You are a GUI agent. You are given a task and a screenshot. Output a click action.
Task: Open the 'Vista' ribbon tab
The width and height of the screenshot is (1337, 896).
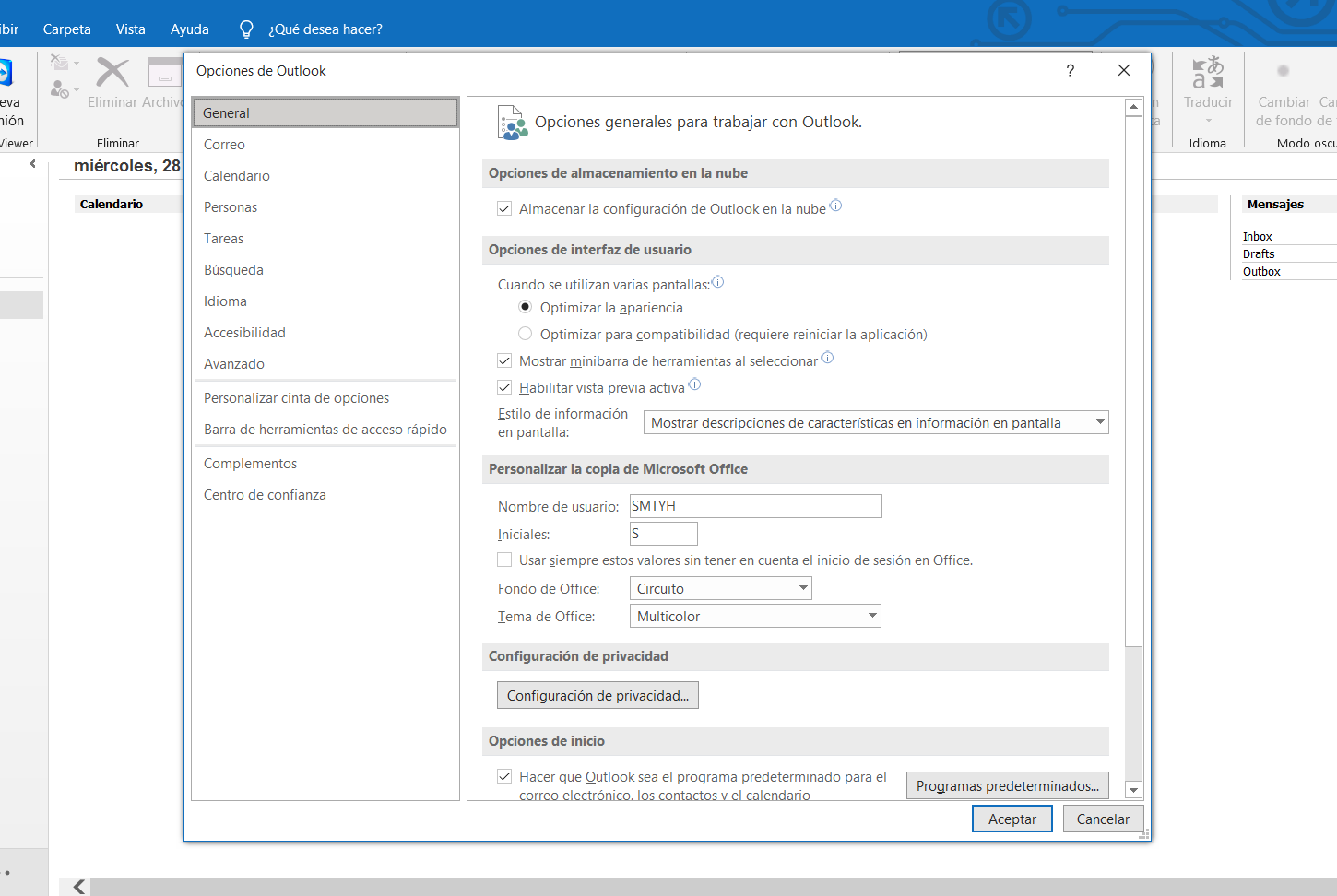tap(130, 29)
